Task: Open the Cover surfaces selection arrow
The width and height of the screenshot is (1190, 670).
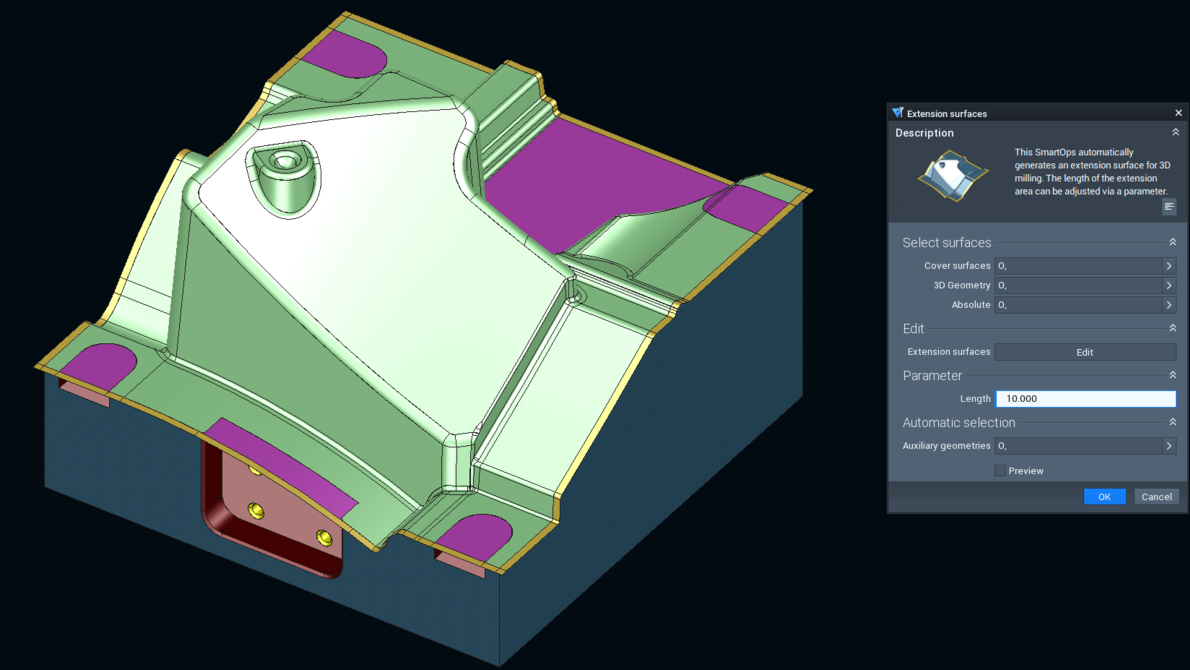Action: 1167,265
